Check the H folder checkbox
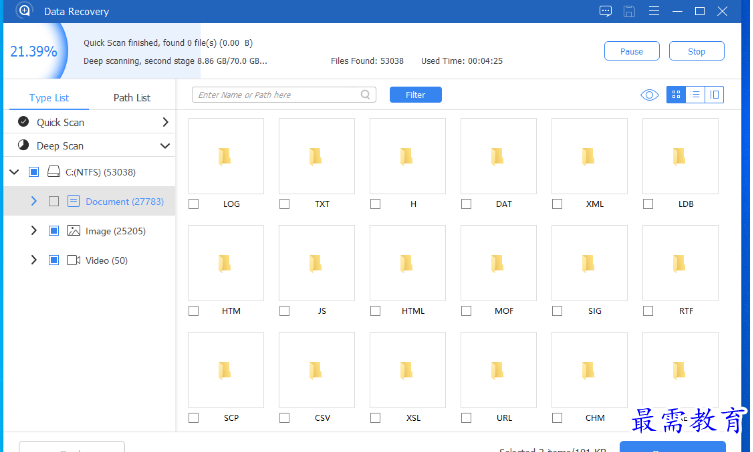The width and height of the screenshot is (753, 452). pyautogui.click(x=375, y=204)
